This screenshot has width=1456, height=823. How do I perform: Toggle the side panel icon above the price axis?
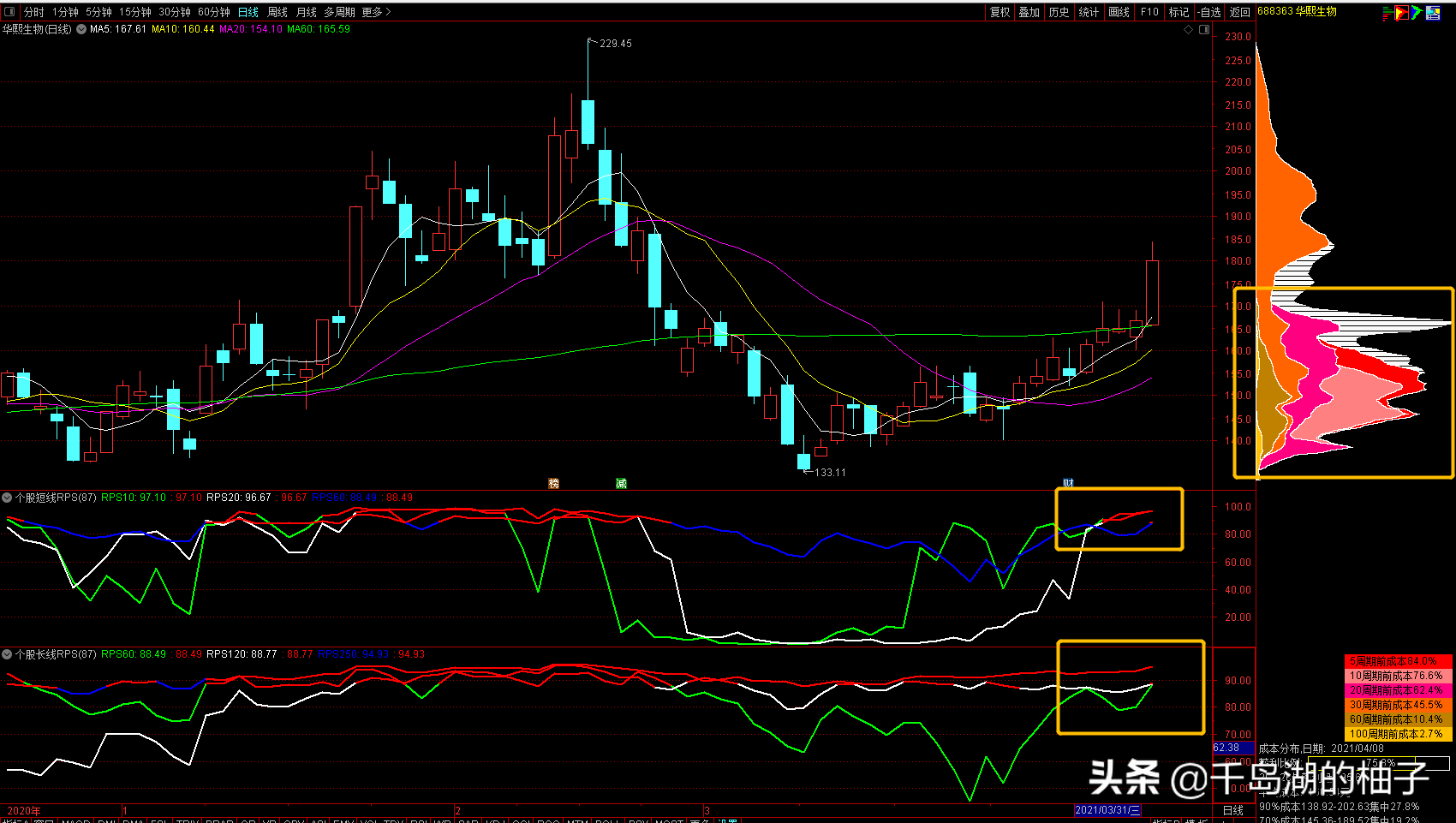(1204, 30)
